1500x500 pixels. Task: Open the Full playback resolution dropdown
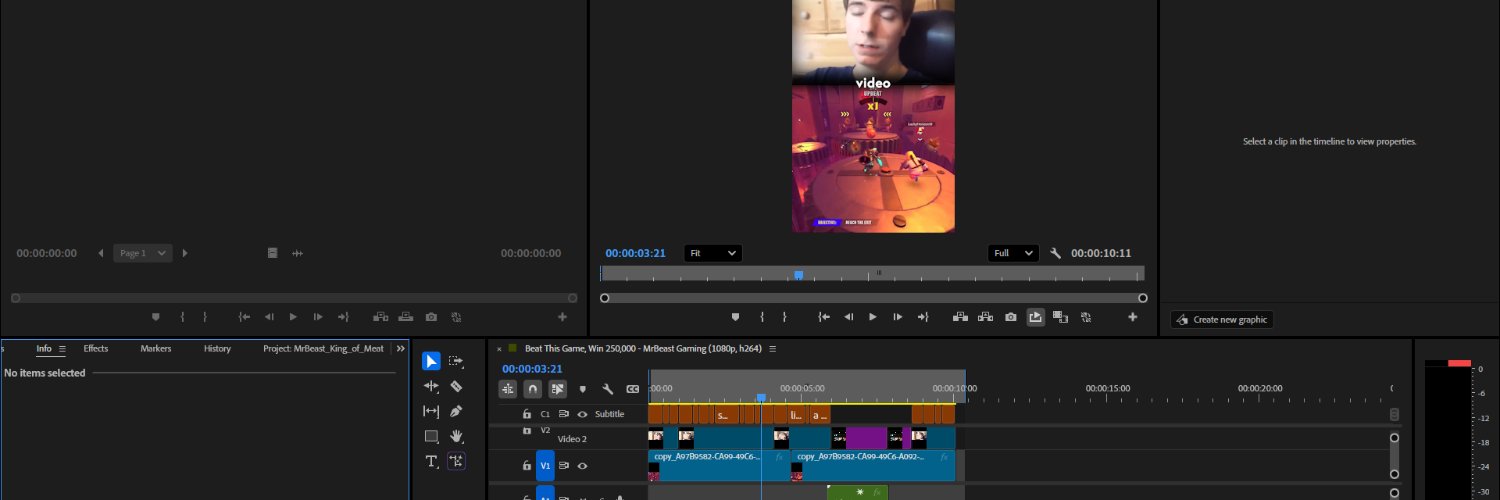click(x=1013, y=253)
